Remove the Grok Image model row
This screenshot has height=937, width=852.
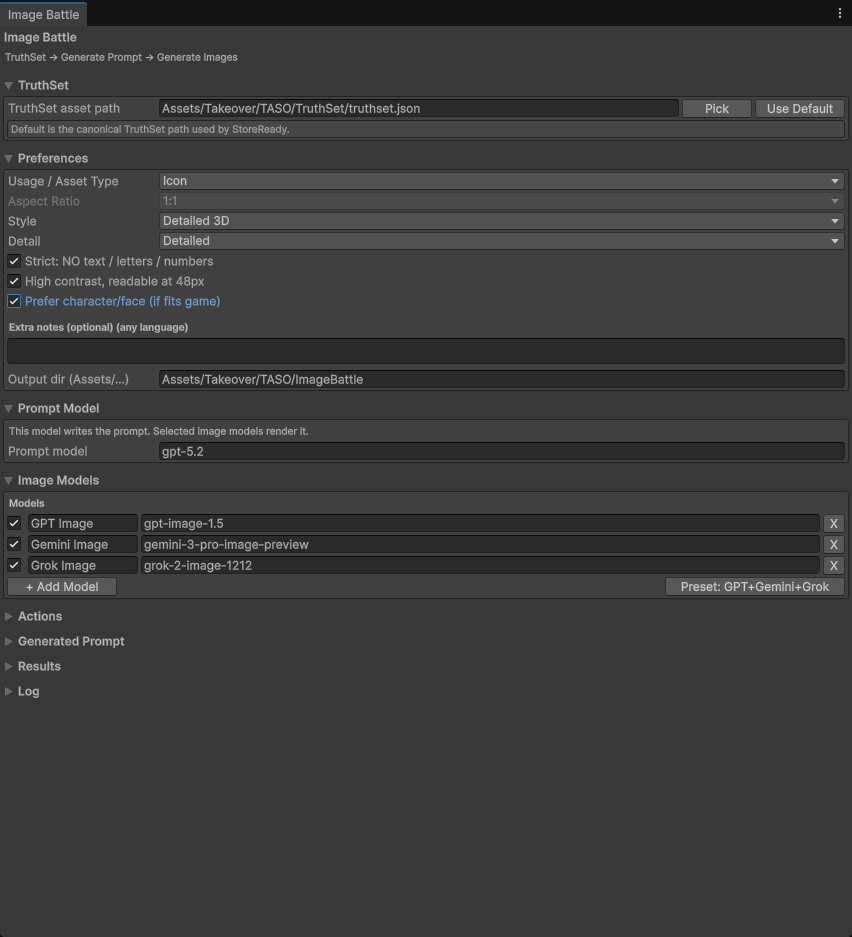pyautogui.click(x=833, y=565)
